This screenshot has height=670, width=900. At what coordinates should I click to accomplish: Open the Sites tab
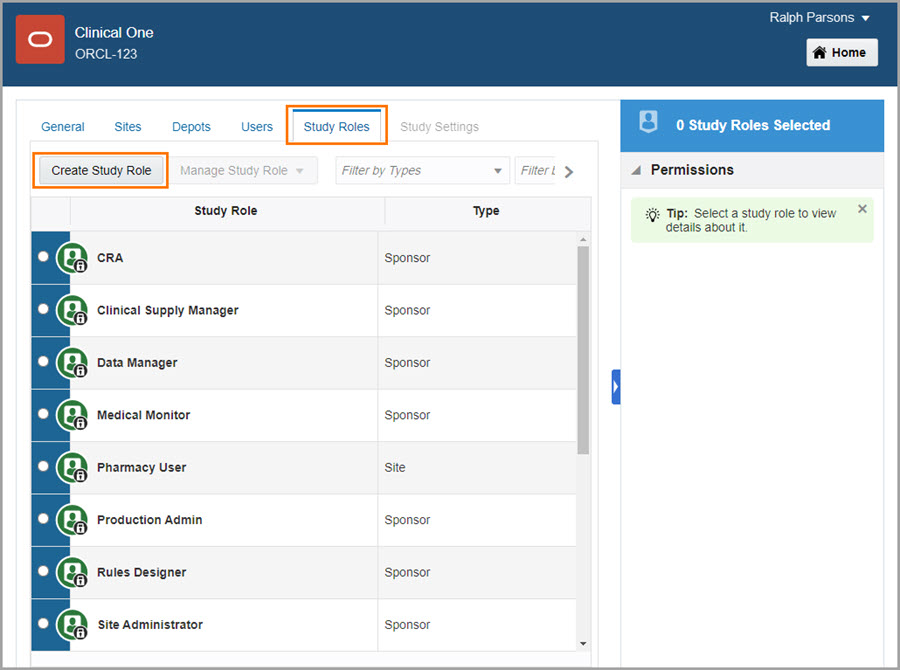point(128,127)
